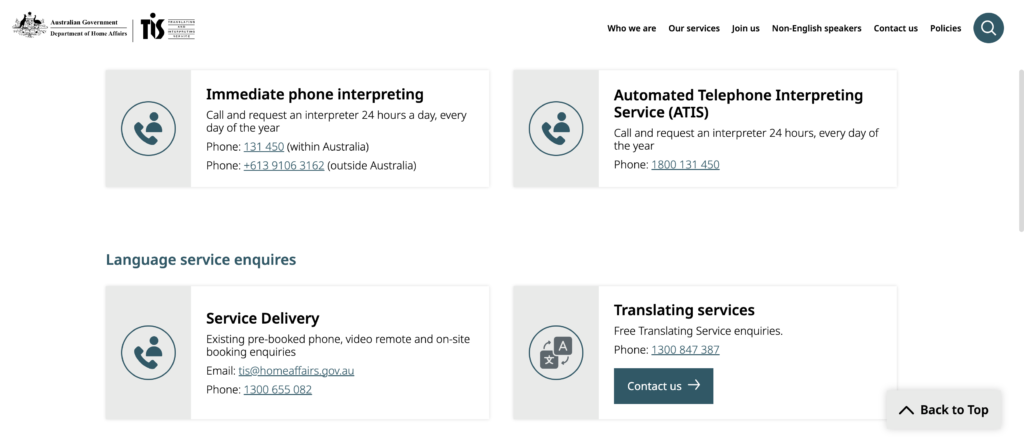Click the teal Contact us button
Screen dimensions: 1024x443
[664, 386]
